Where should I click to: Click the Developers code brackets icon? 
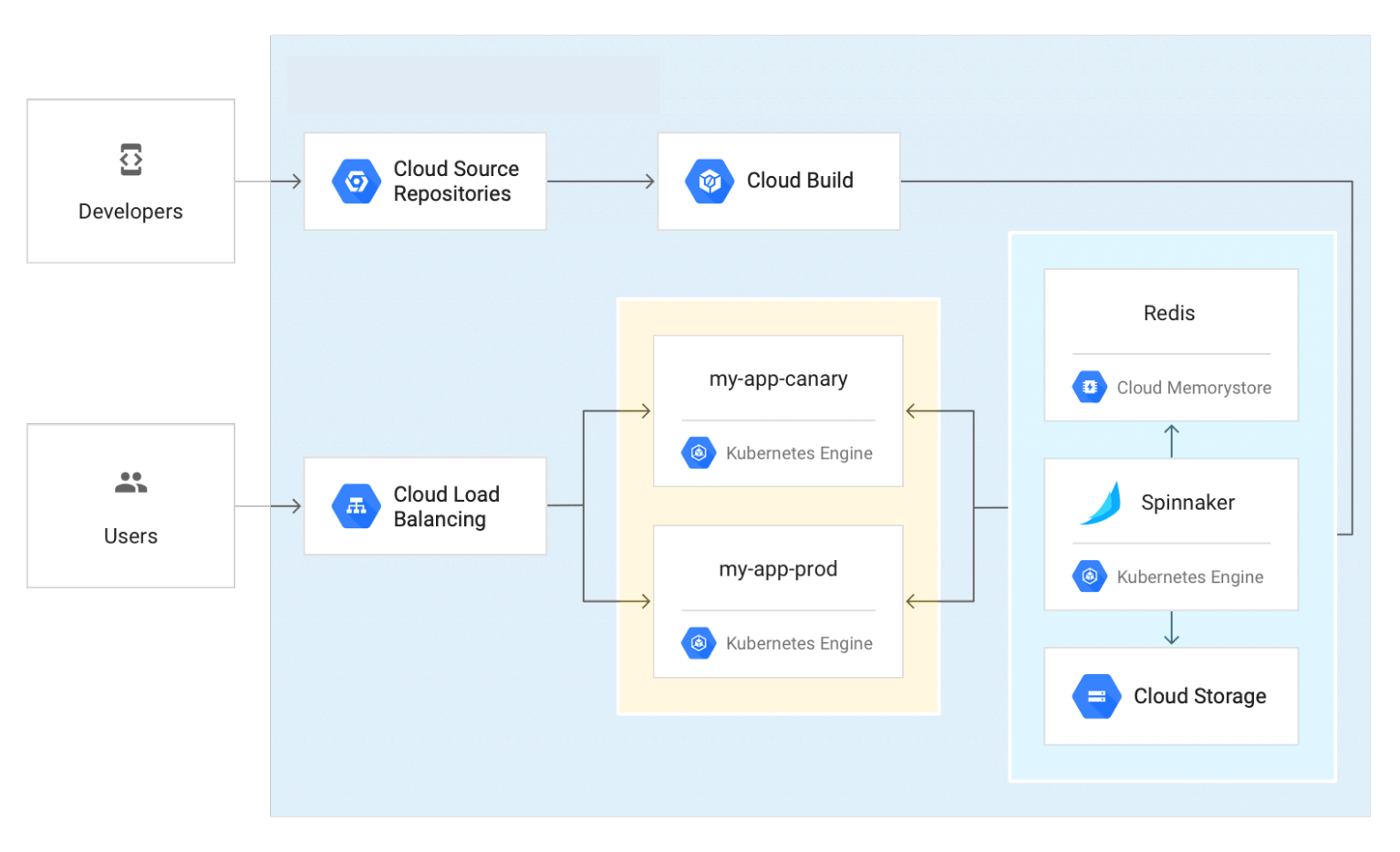point(131,160)
